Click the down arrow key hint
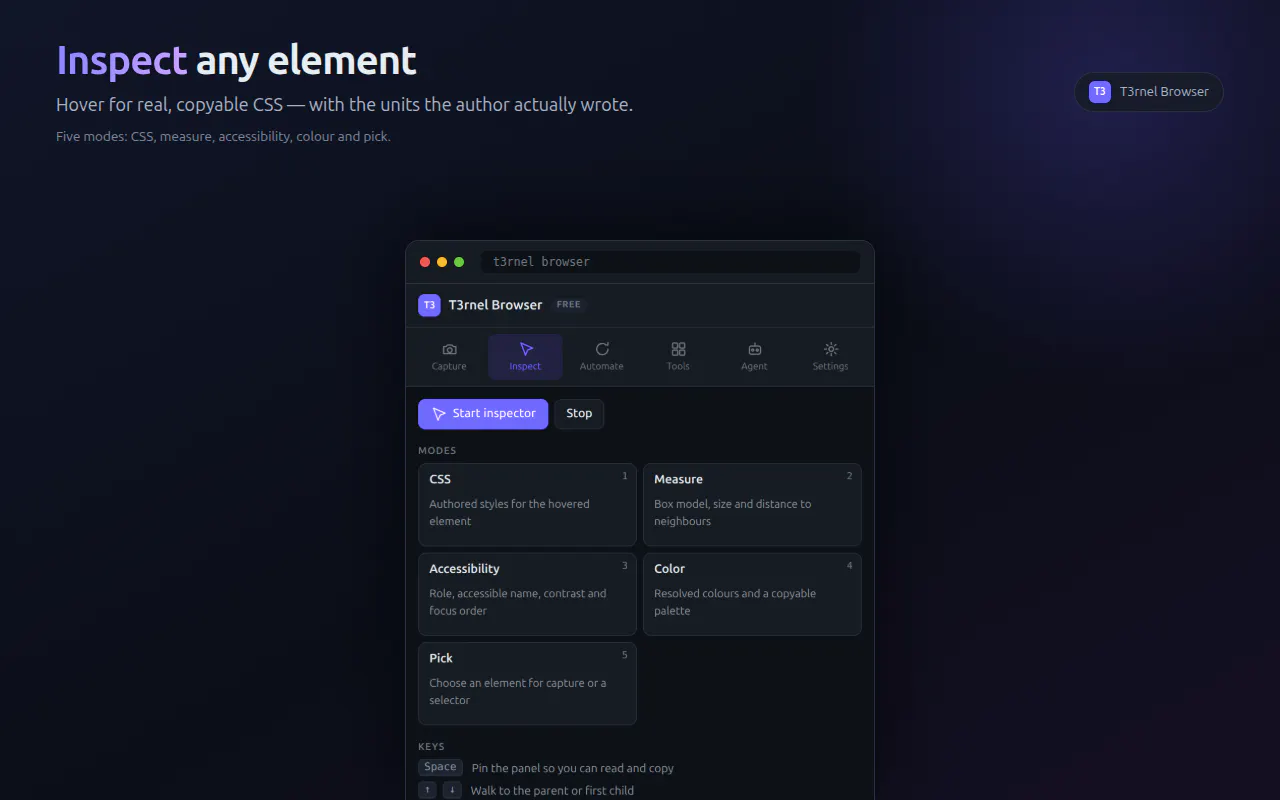The height and width of the screenshot is (800, 1280). point(452,790)
